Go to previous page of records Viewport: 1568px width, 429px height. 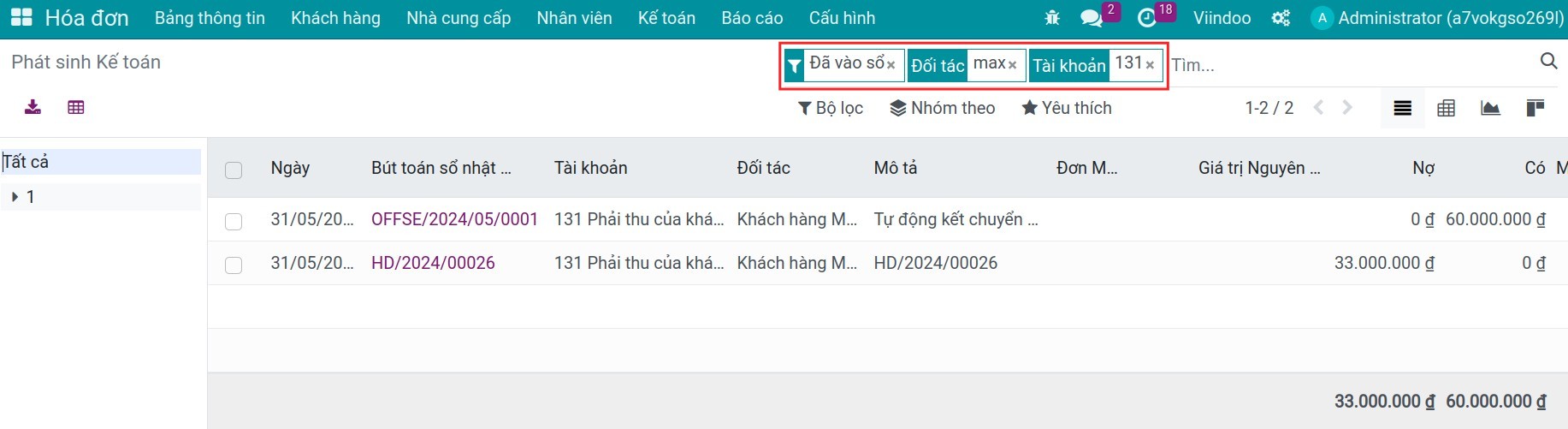pyautogui.click(x=1318, y=108)
